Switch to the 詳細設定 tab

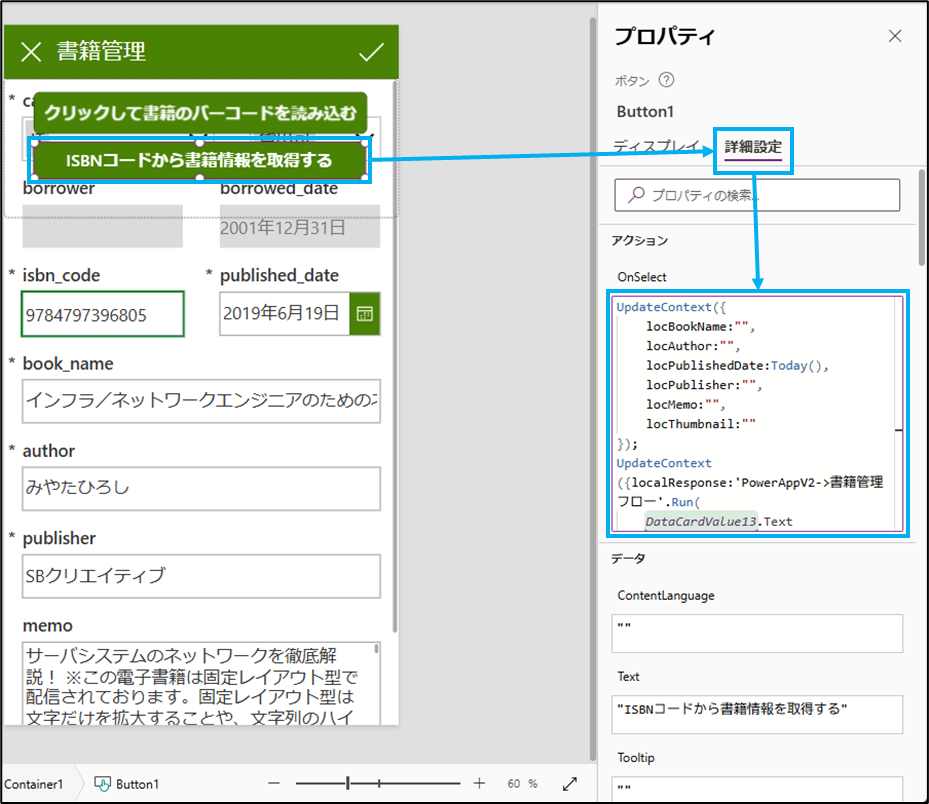(x=753, y=147)
